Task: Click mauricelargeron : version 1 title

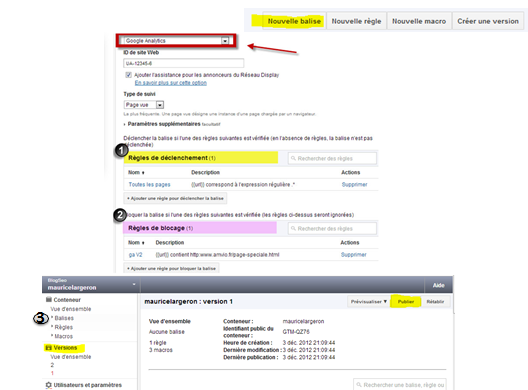Action: (189, 301)
